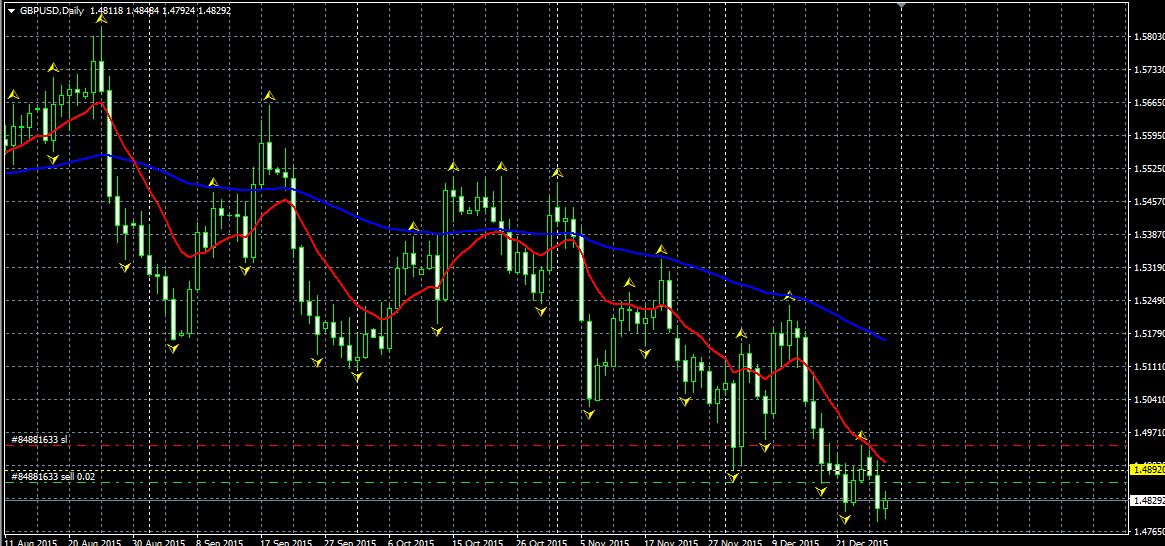1165x546 pixels.
Task: Click the 6 Oct 2015 date label
Action: click(410, 541)
